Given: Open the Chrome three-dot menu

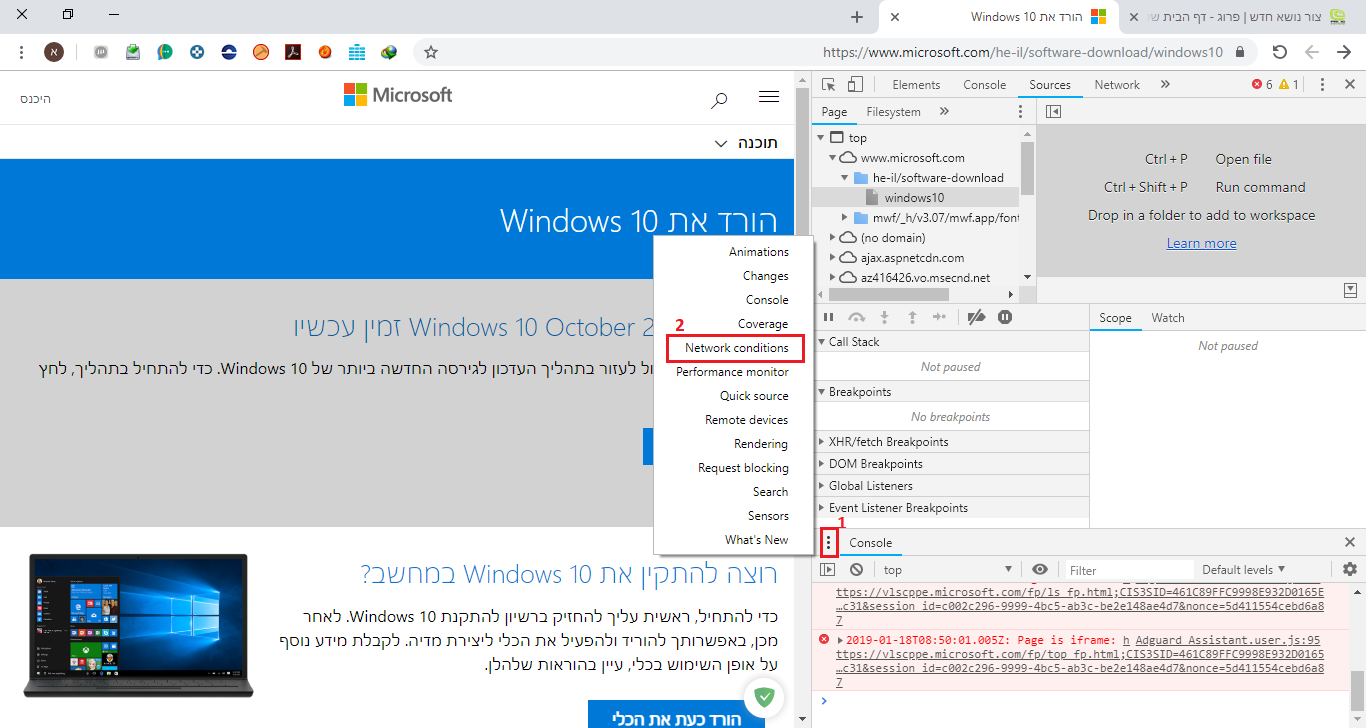Looking at the screenshot, I should [x=22, y=52].
